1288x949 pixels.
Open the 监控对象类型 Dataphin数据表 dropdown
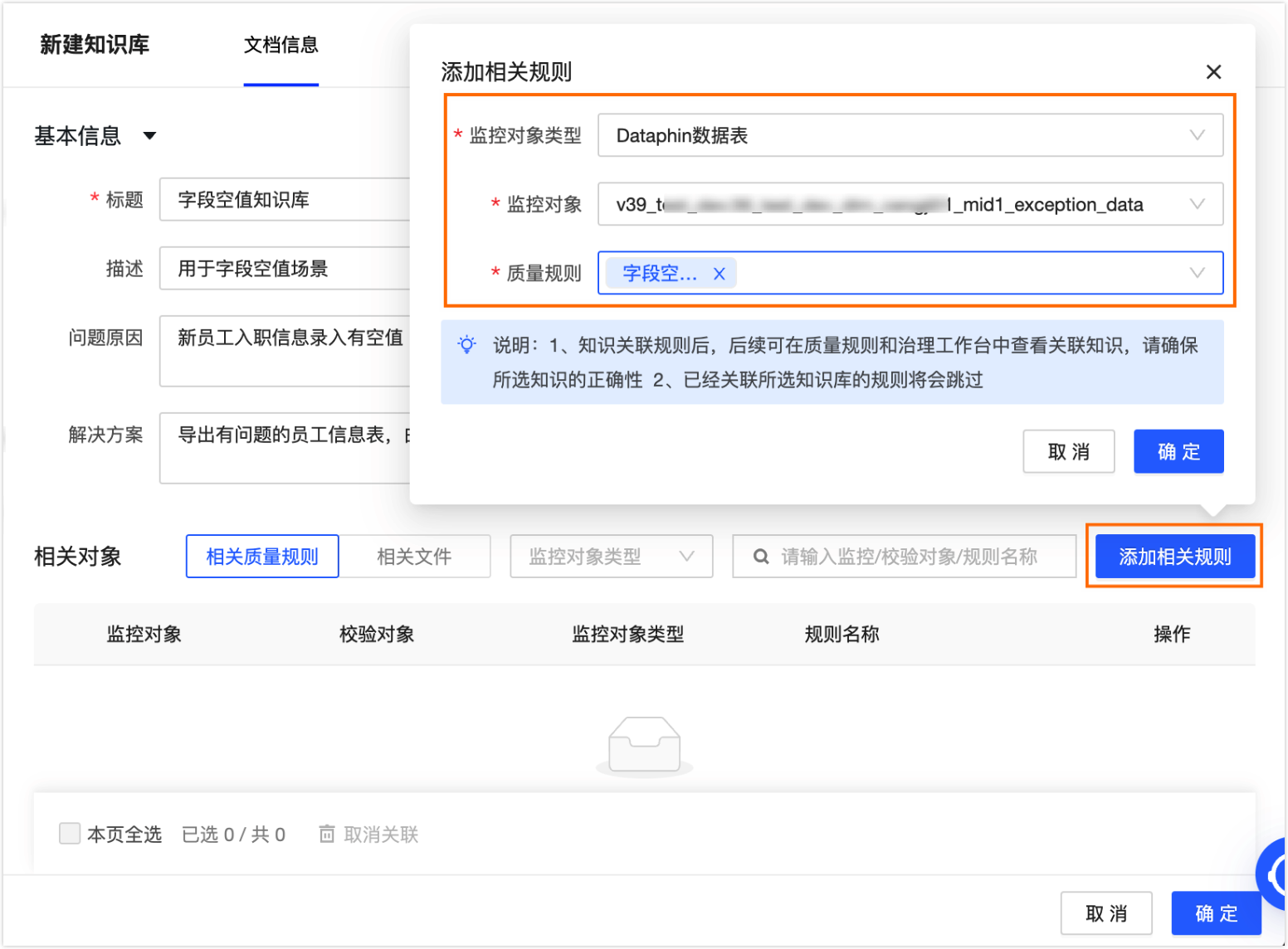pos(910,135)
